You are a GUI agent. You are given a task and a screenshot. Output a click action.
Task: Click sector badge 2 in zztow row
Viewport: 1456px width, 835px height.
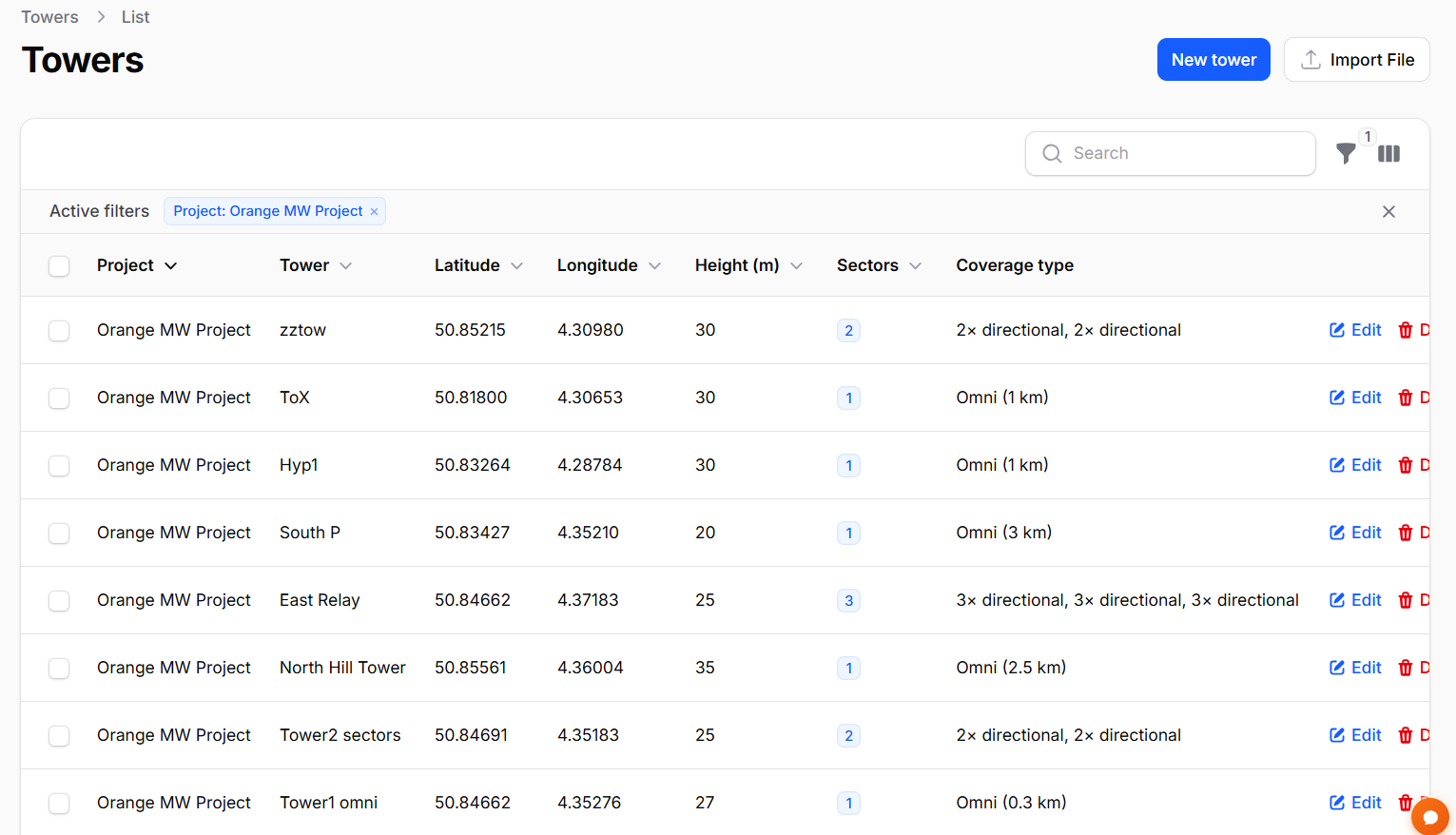(848, 330)
